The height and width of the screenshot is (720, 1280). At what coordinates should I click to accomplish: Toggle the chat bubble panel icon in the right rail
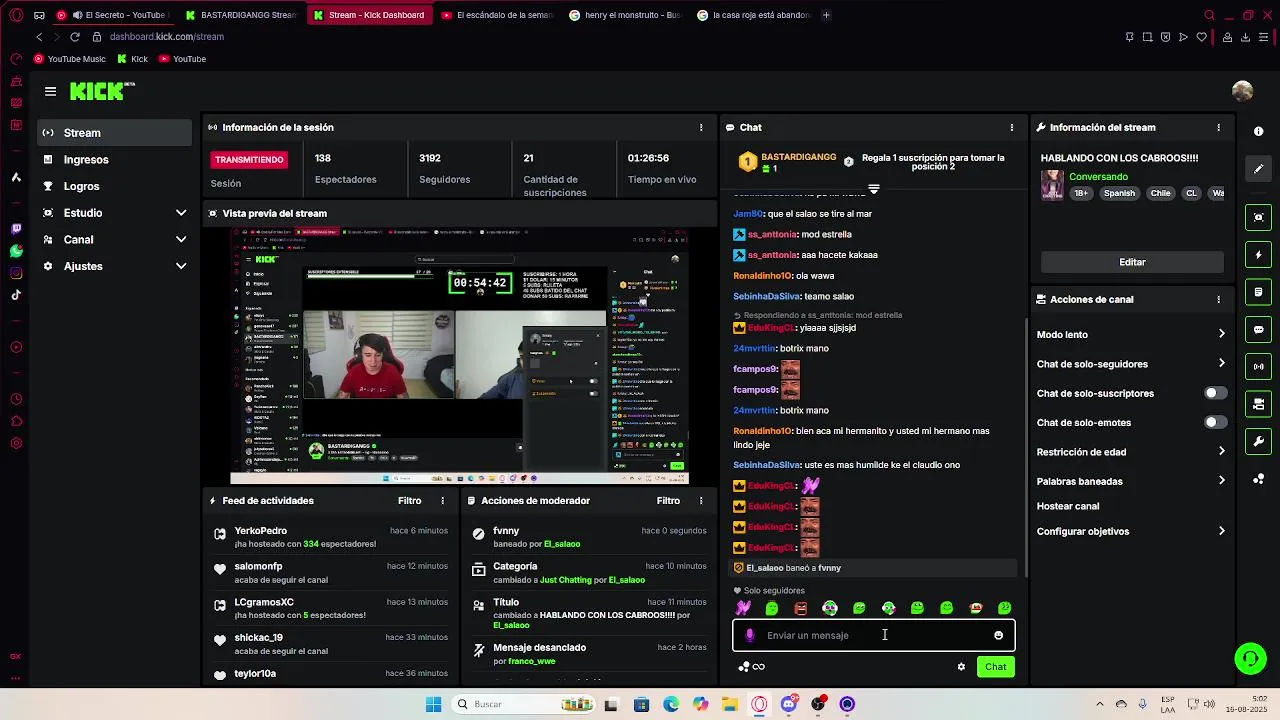[1258, 330]
